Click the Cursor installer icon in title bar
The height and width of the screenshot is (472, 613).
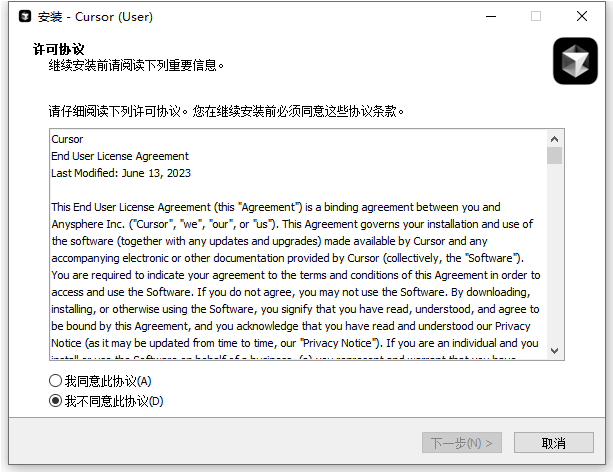pyautogui.click(x=25, y=16)
